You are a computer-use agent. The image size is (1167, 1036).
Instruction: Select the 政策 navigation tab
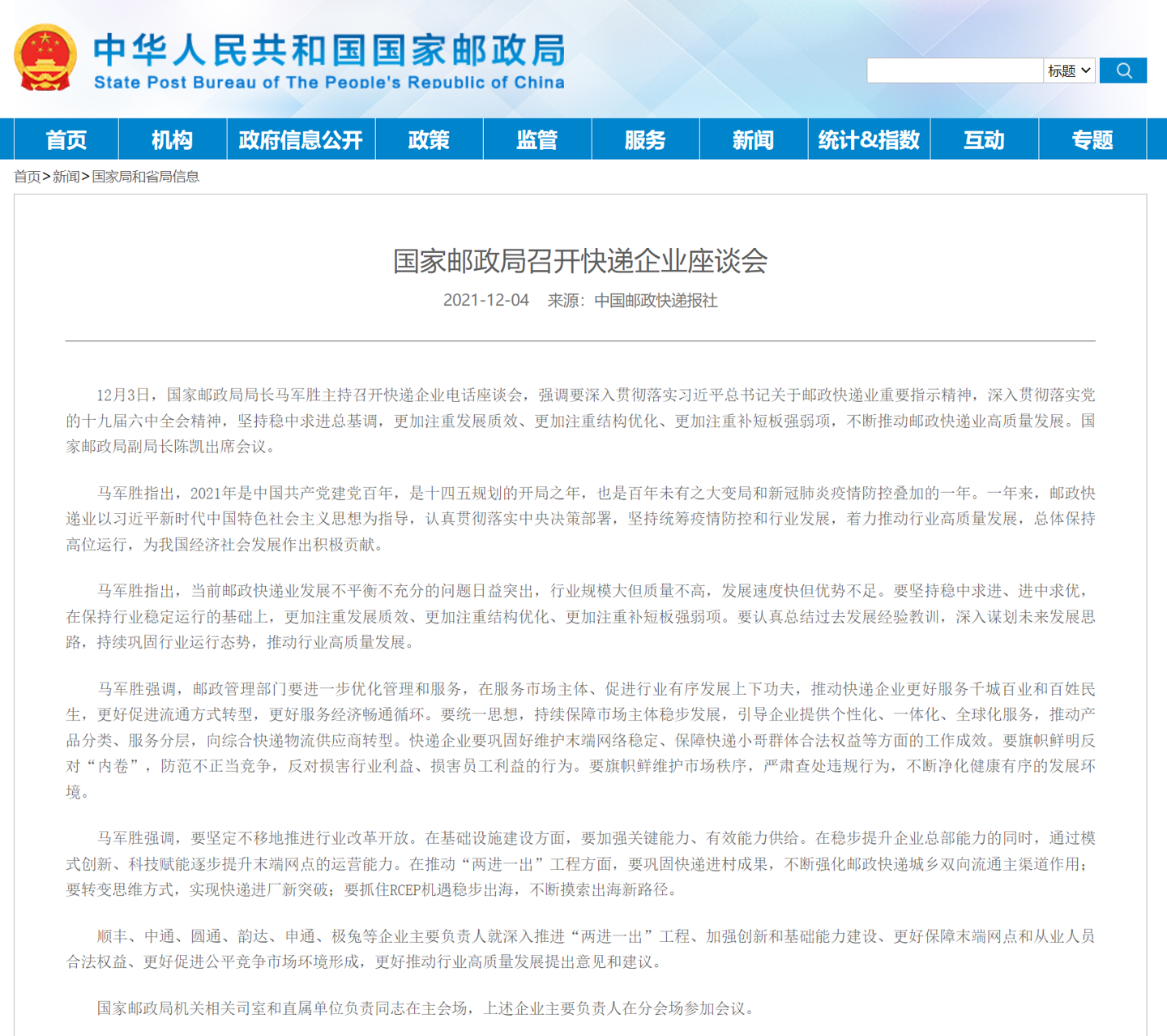(428, 139)
